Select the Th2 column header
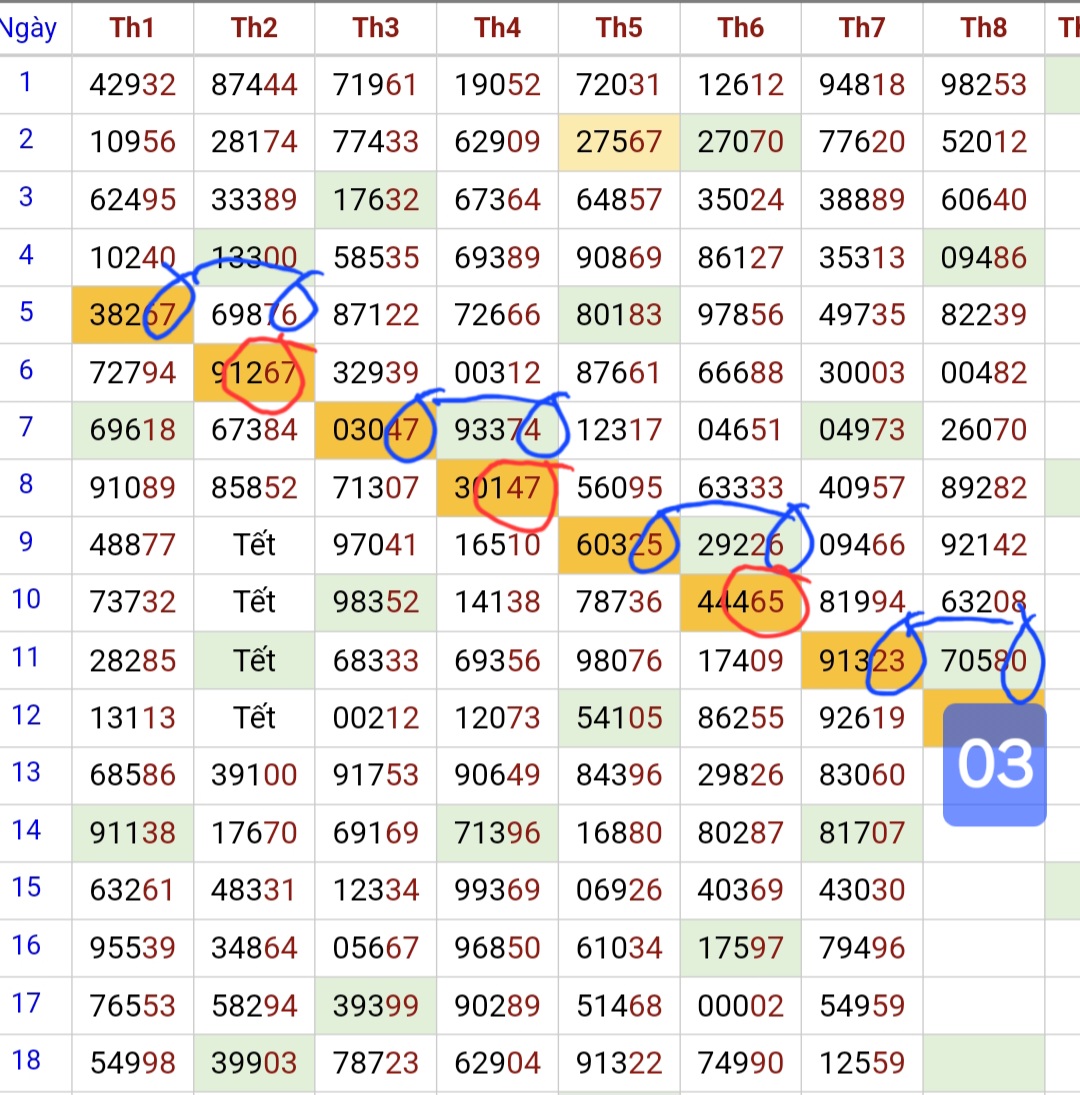Image resolution: width=1080 pixels, height=1095 pixels. pos(253,28)
